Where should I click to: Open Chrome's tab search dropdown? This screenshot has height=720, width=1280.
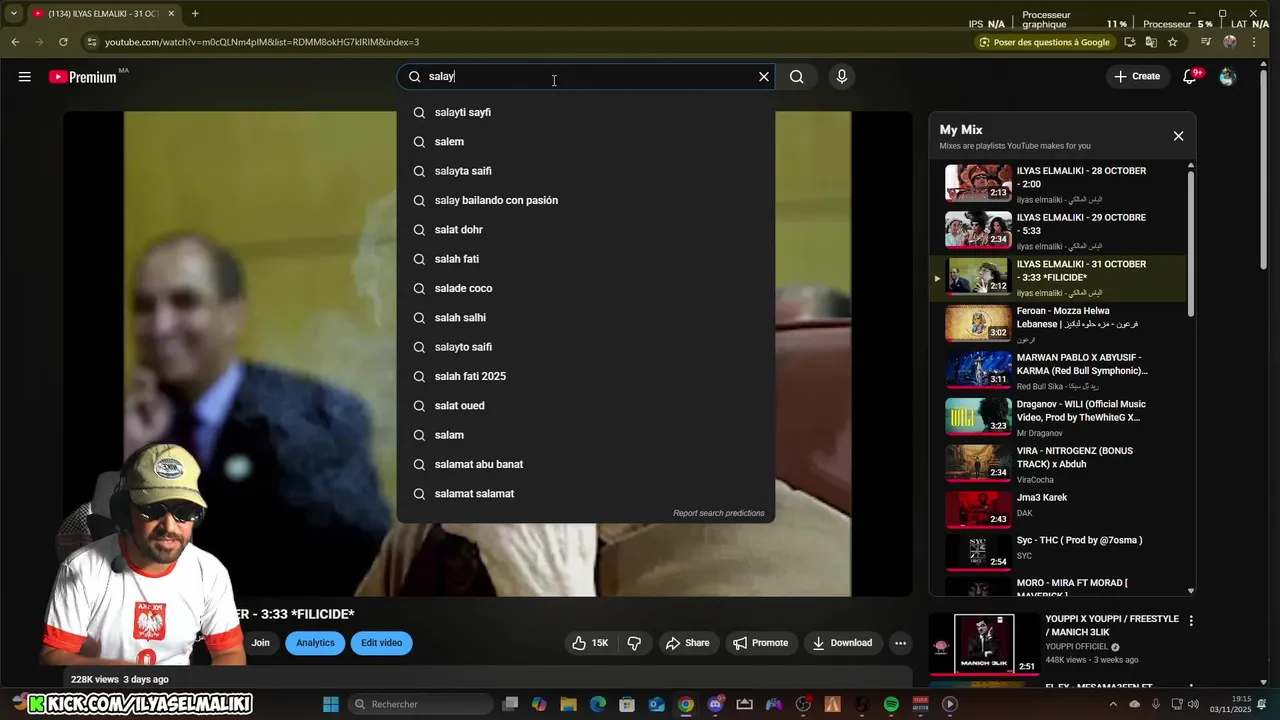pos(13,14)
